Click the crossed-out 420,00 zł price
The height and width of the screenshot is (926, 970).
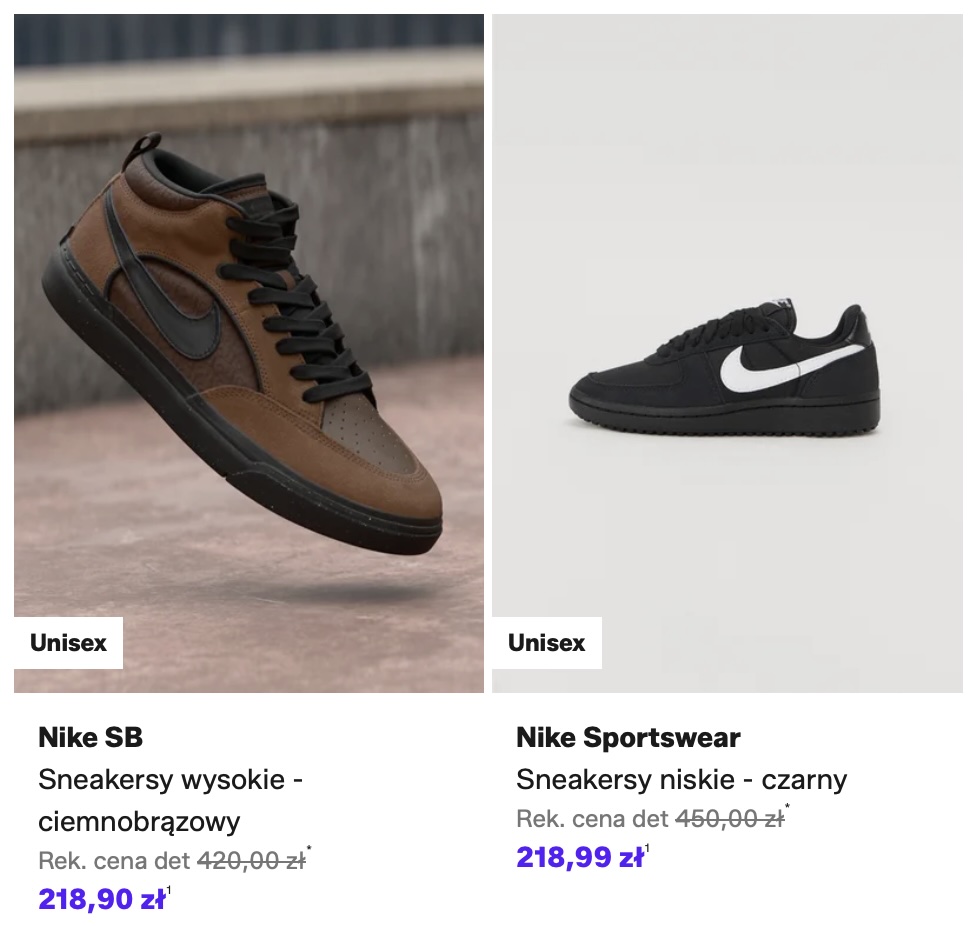point(251,860)
